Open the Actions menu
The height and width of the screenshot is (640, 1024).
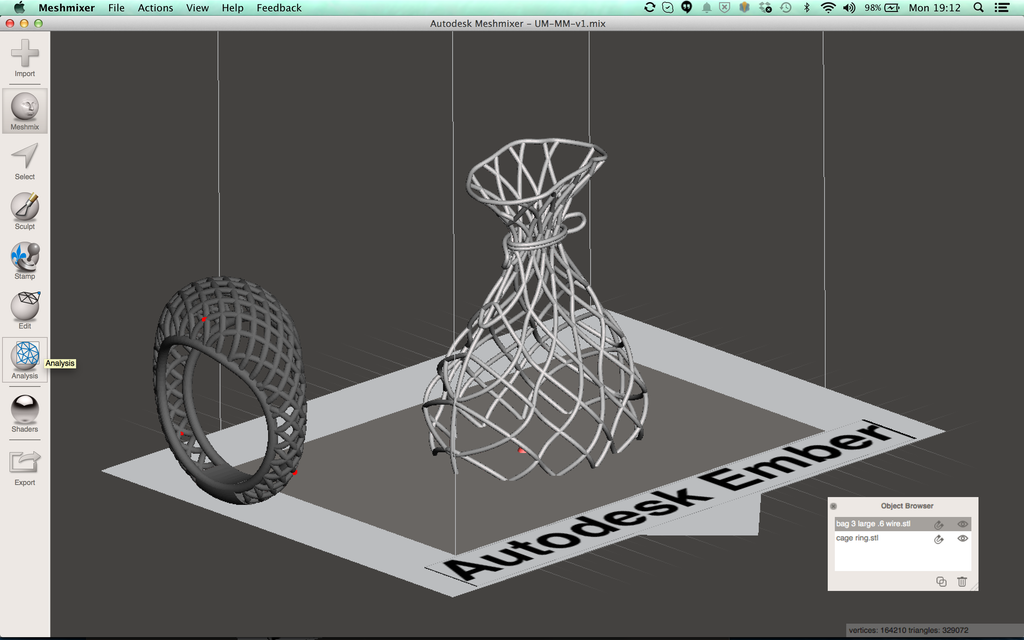(x=155, y=8)
